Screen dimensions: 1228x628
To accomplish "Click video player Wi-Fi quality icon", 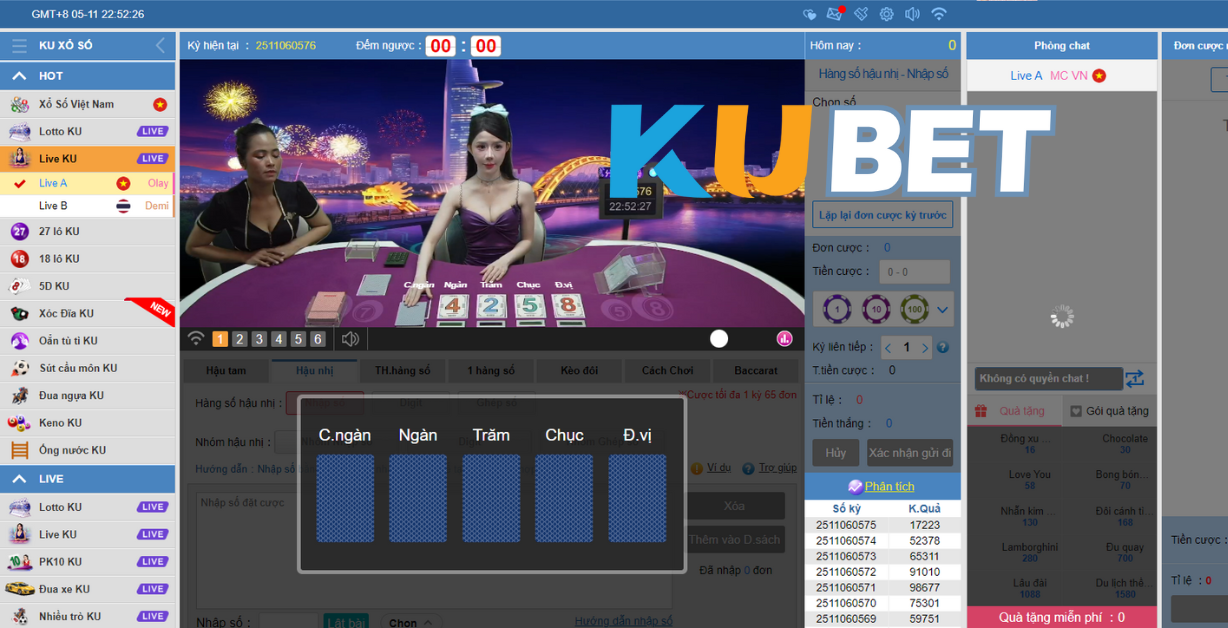I will (x=196, y=339).
